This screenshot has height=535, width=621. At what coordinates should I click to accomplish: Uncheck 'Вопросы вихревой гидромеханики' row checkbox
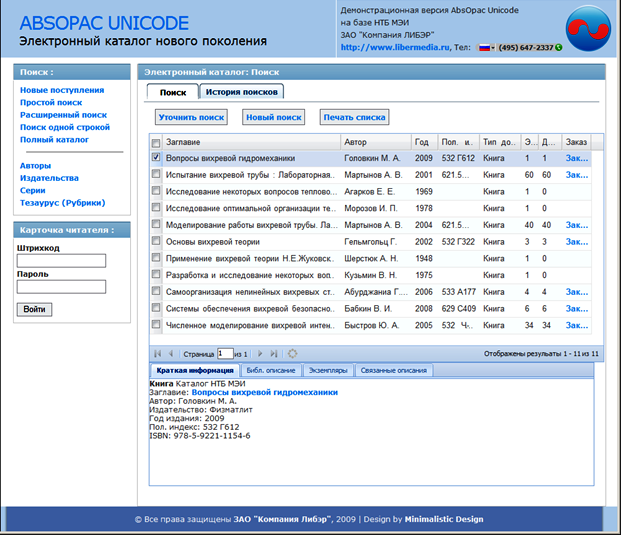pos(156,157)
